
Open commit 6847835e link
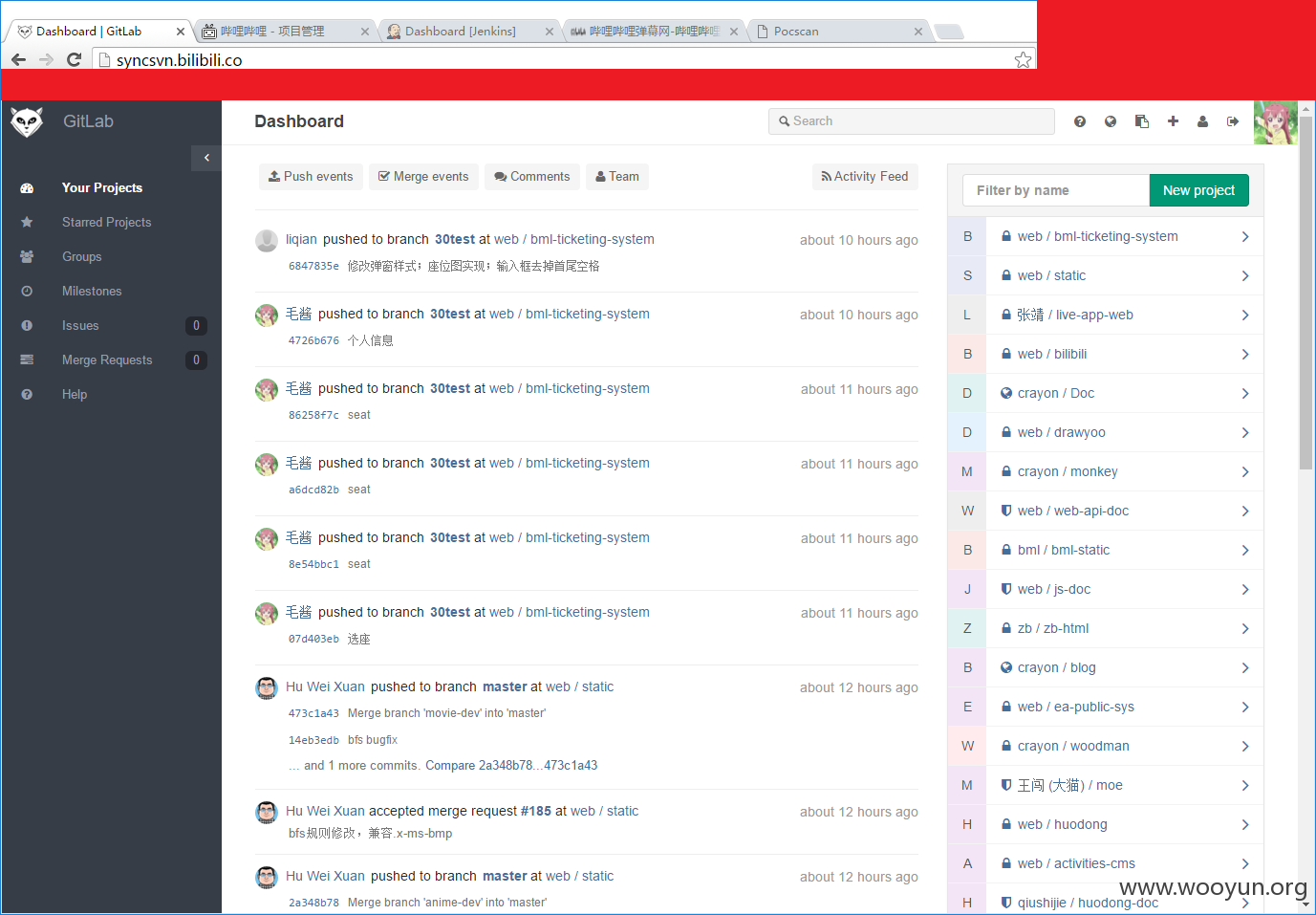[313, 266]
